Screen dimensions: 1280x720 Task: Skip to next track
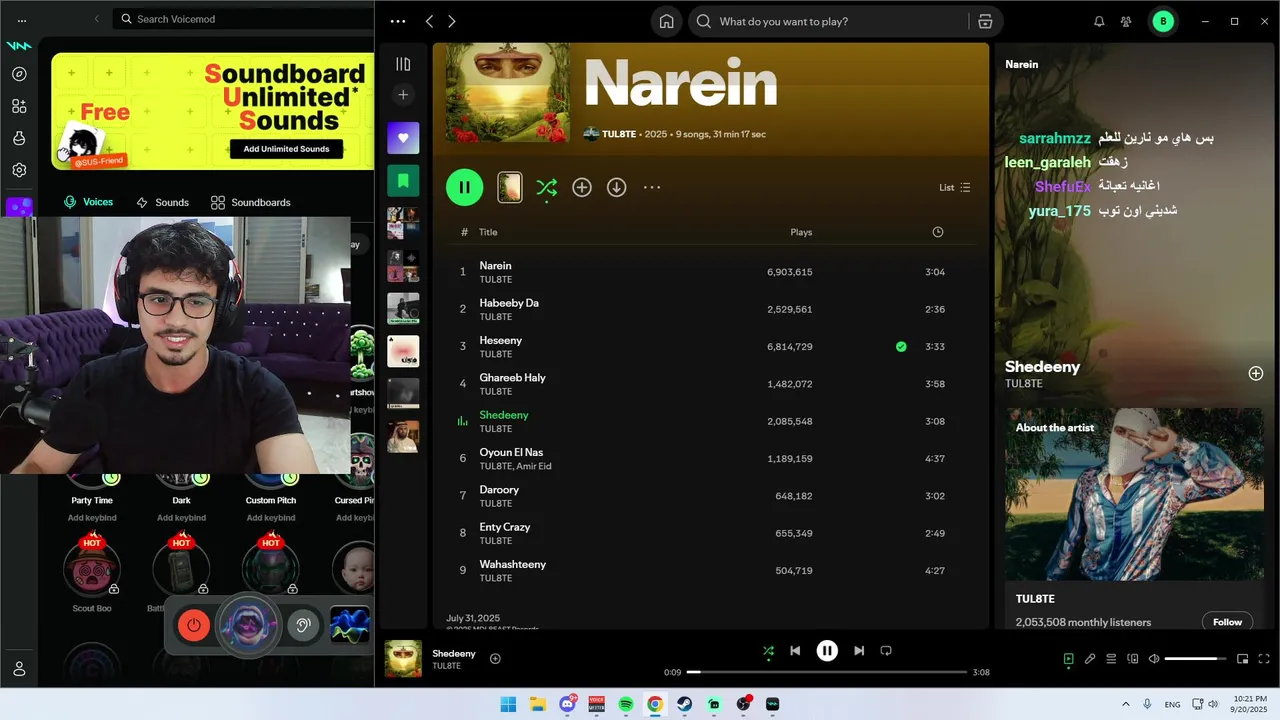coord(859,651)
